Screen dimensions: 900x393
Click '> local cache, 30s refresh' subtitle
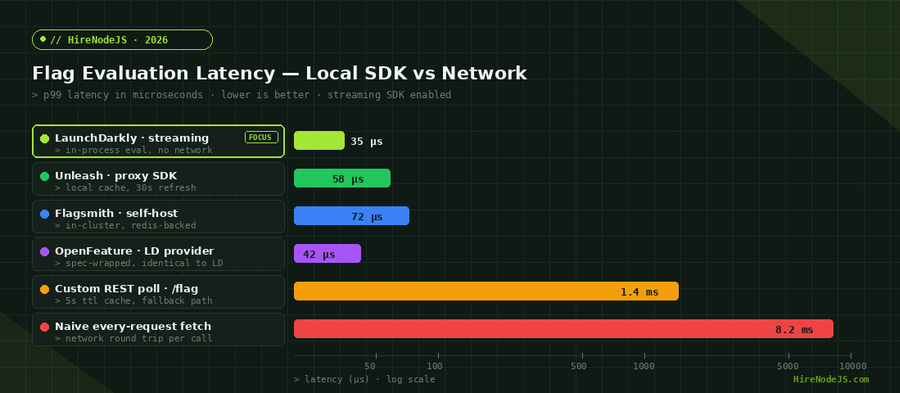point(126,188)
